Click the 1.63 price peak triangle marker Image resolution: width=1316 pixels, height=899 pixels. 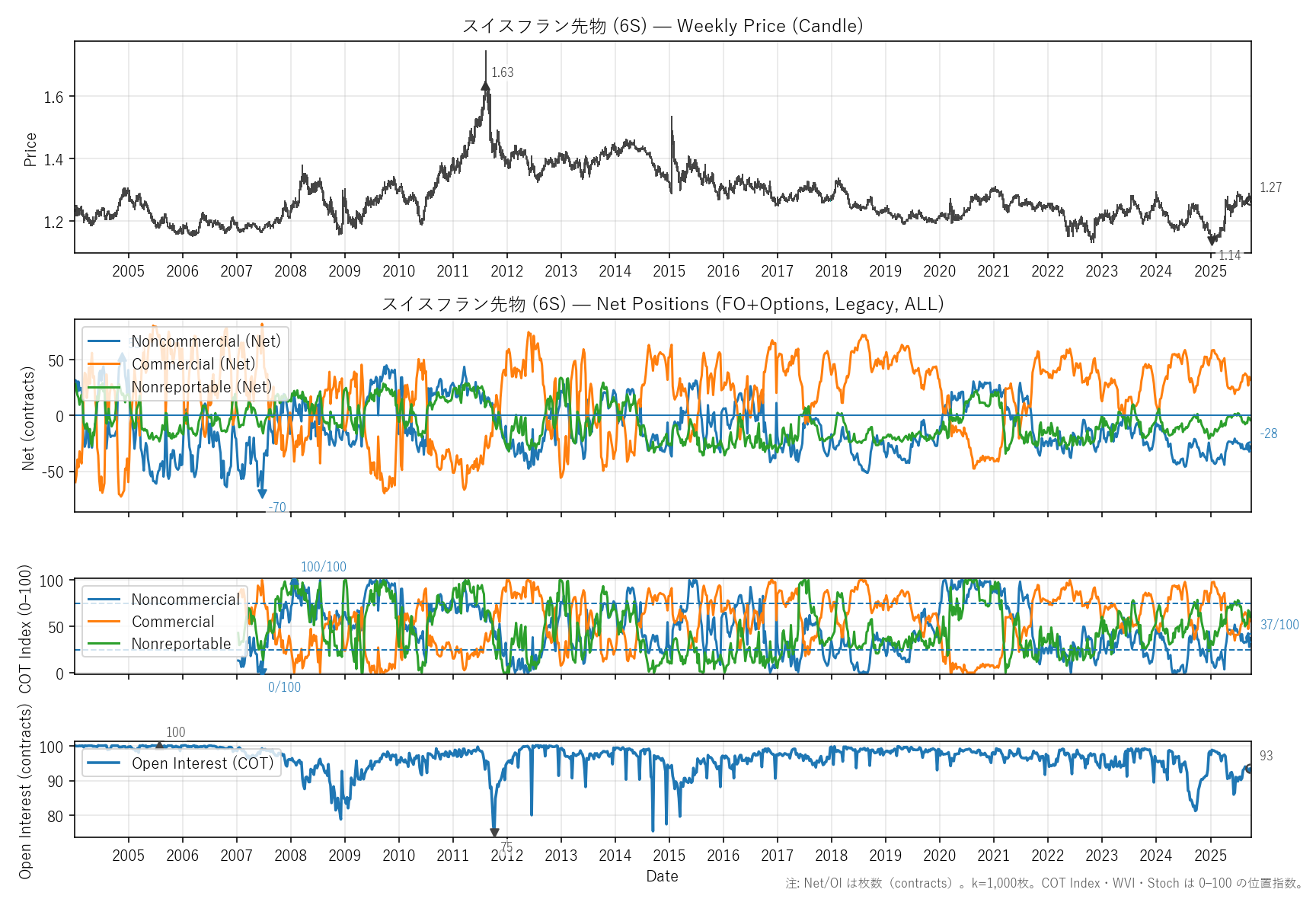pyautogui.click(x=485, y=86)
